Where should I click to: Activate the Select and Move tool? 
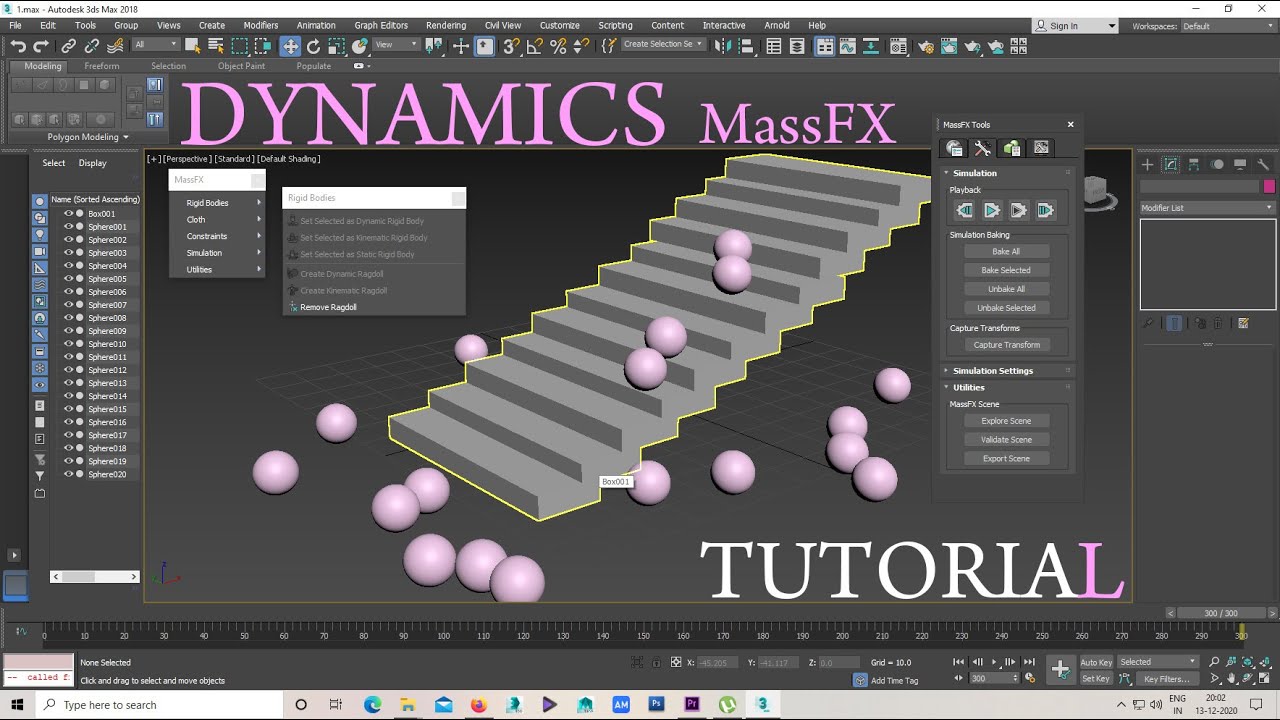pyautogui.click(x=290, y=46)
